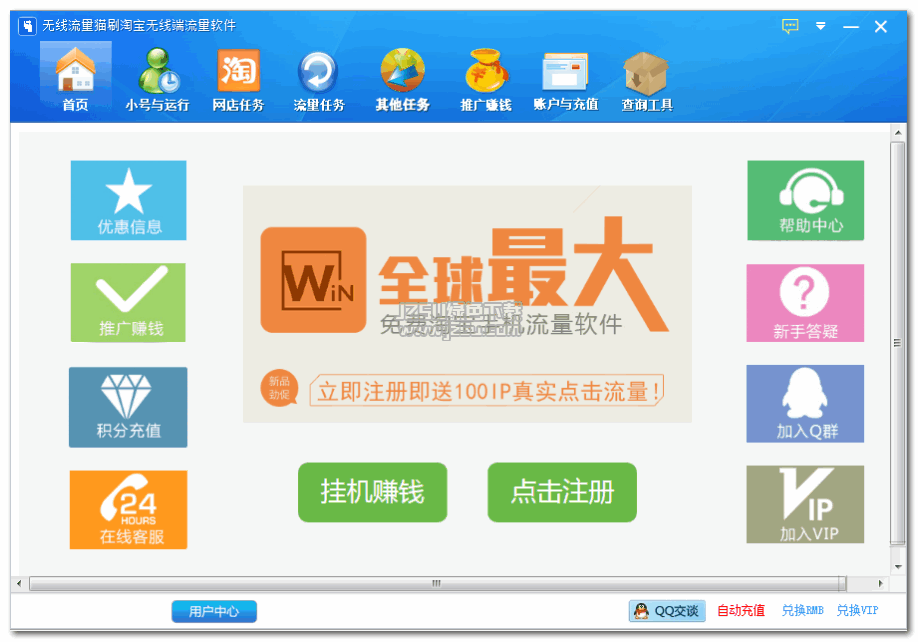Screen dimensions: 918x642
Task: Click the green 推广赚钱 checkmark tile
Action: tap(128, 303)
